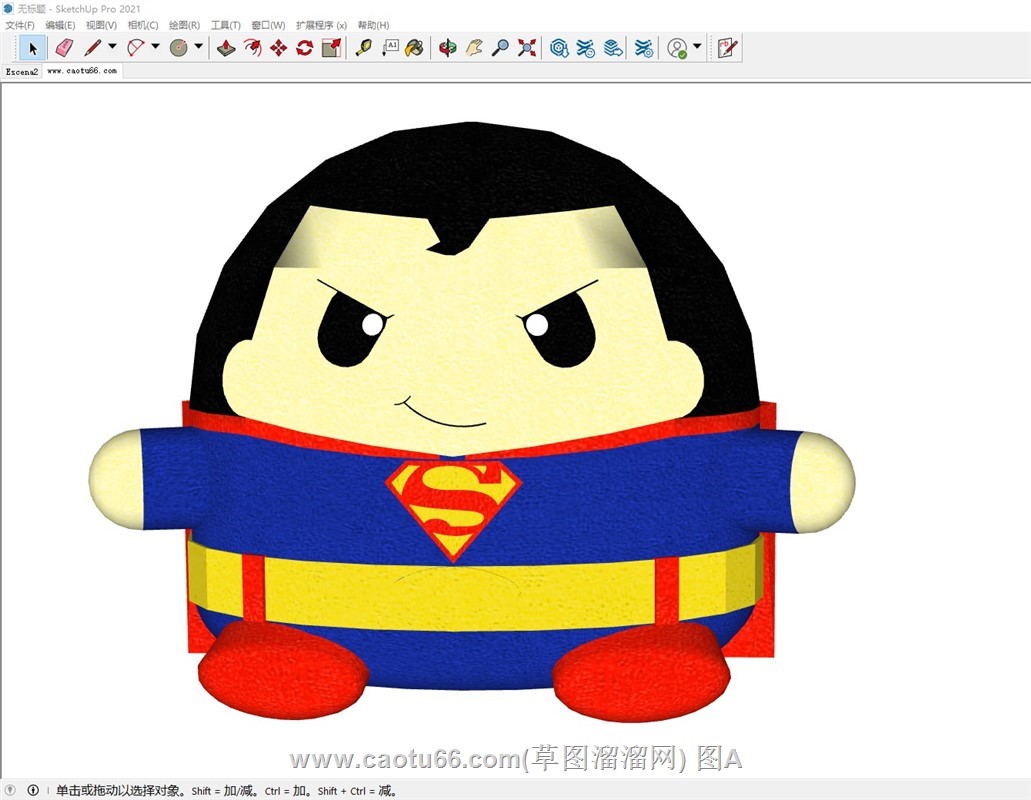Image resolution: width=1031 pixels, height=800 pixels.
Task: Click the SketchUp app icon in title bar
Action: tap(8, 9)
